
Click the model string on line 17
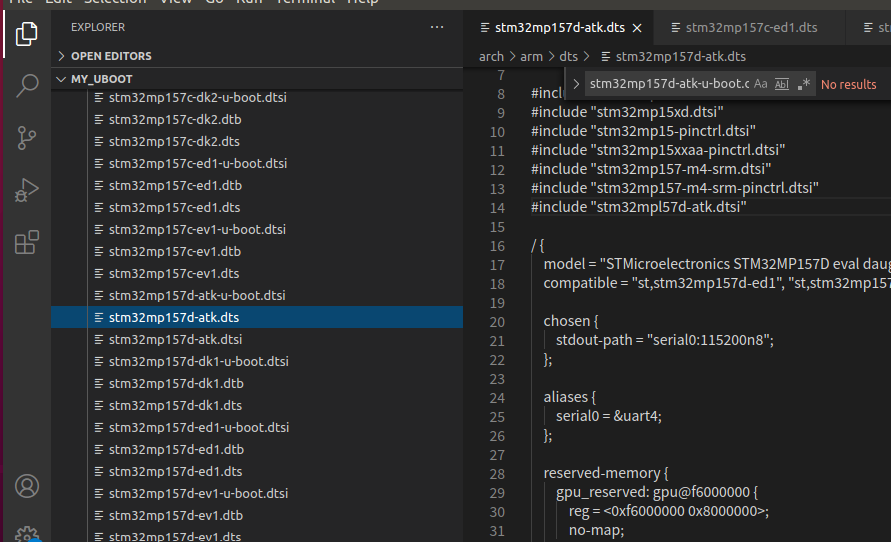pos(746,265)
